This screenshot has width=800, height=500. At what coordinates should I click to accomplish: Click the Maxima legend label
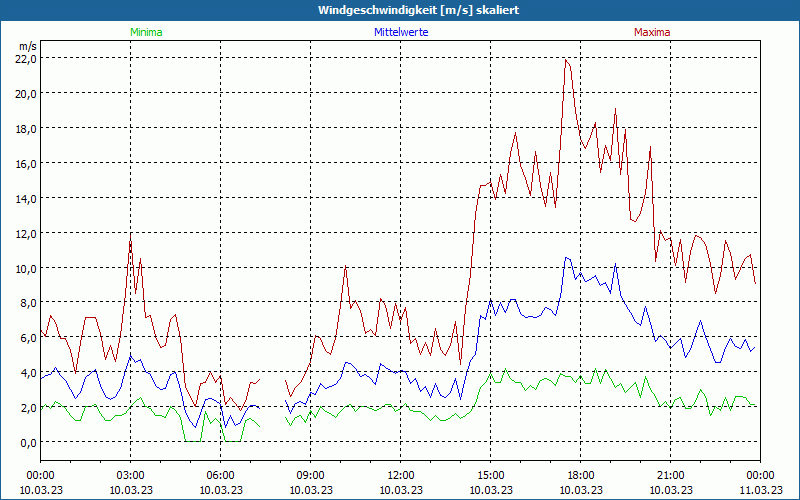(652, 32)
